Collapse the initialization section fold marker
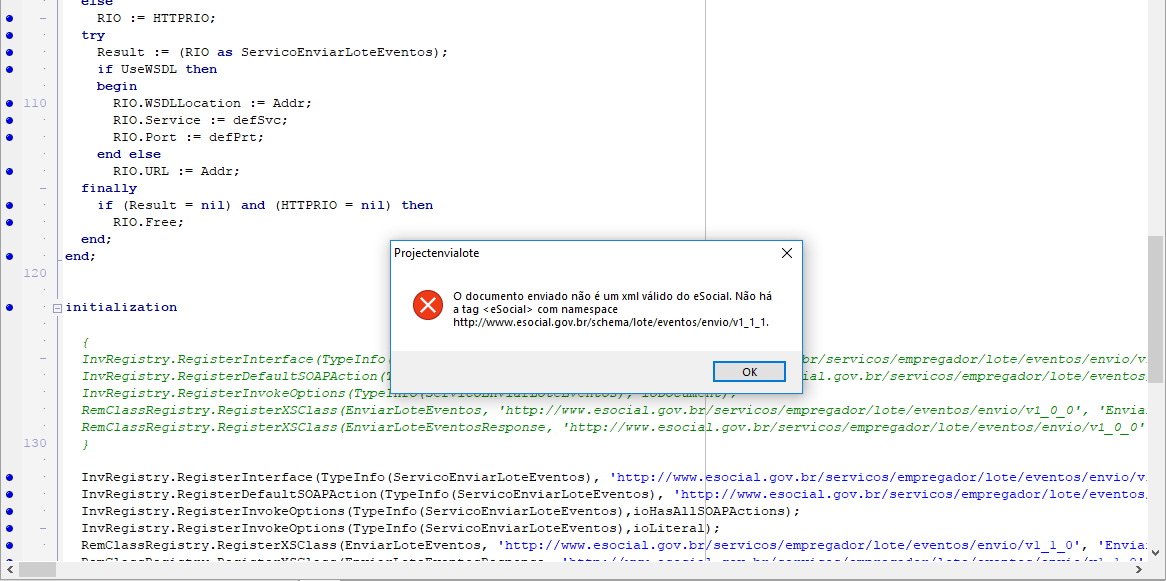The width and height of the screenshot is (1166, 581). pos(57,308)
